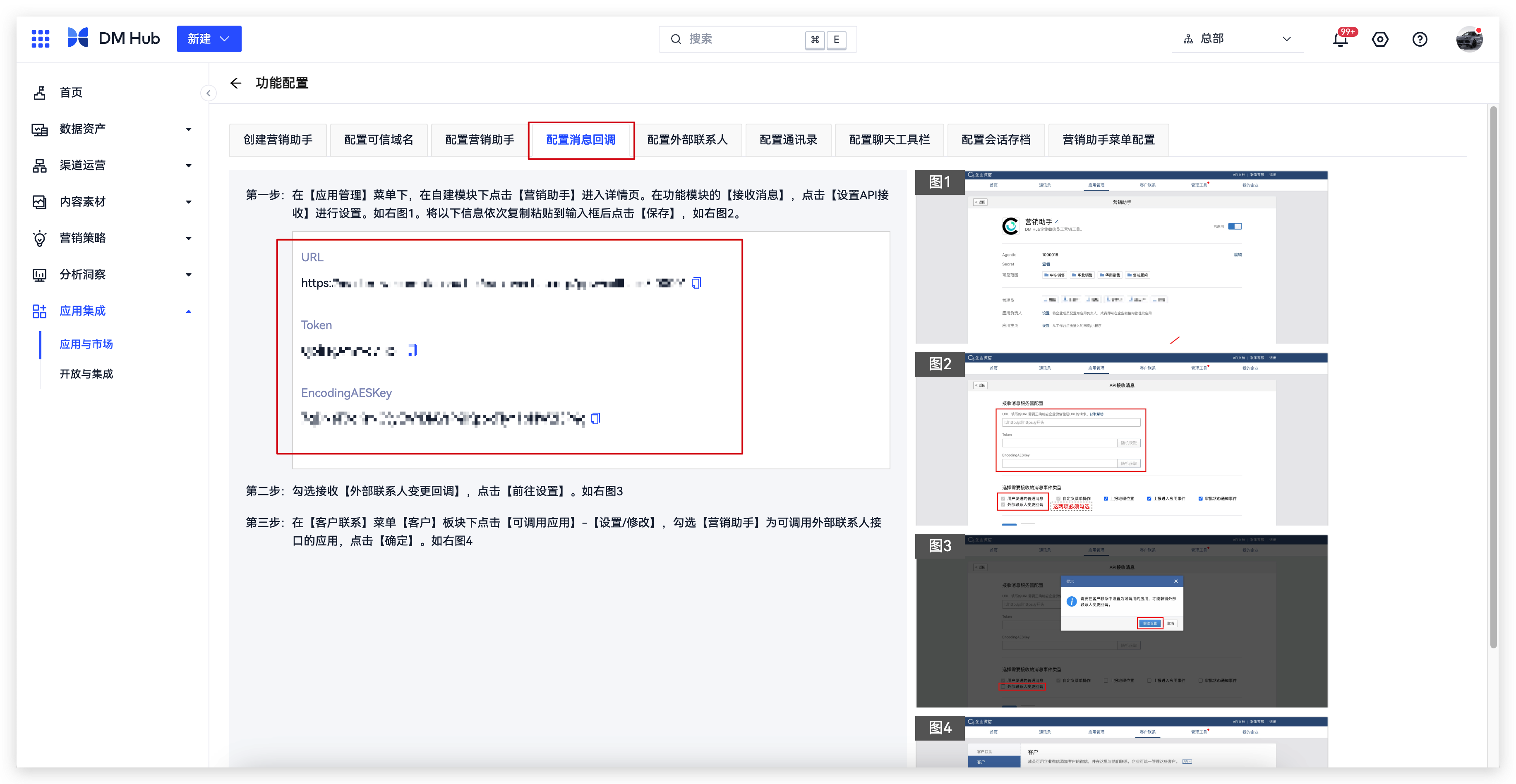Collapse the sidebar with the chevron handle
Viewport: 1516px width, 784px height.
point(209,93)
